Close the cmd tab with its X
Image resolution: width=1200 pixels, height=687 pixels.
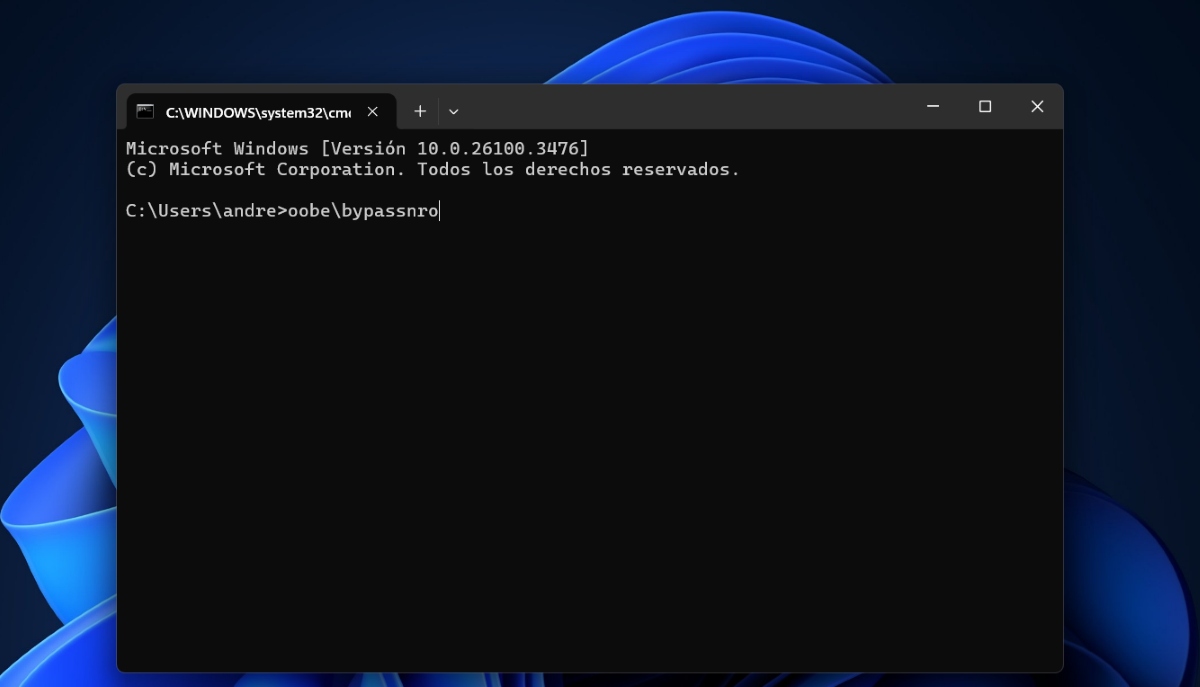pyautogui.click(x=373, y=111)
